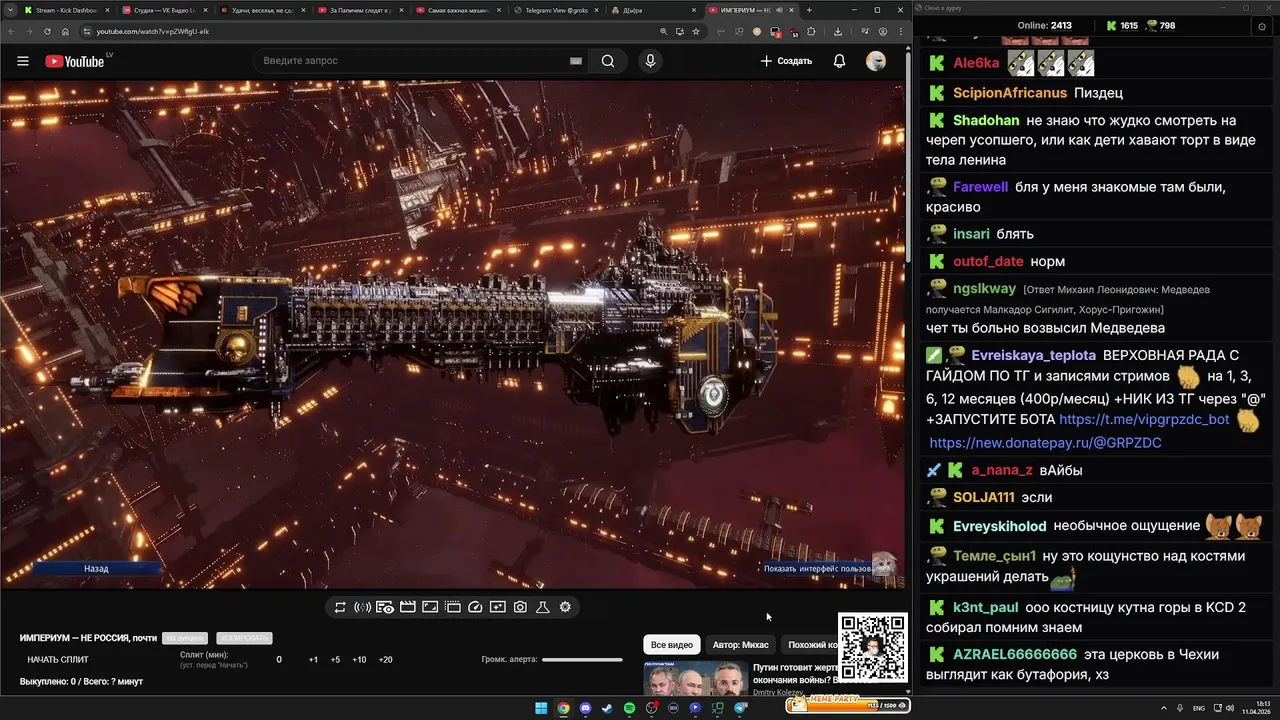The image size is (1280, 720).
Task: Open Steam from the taskbar
Action: 607,708
